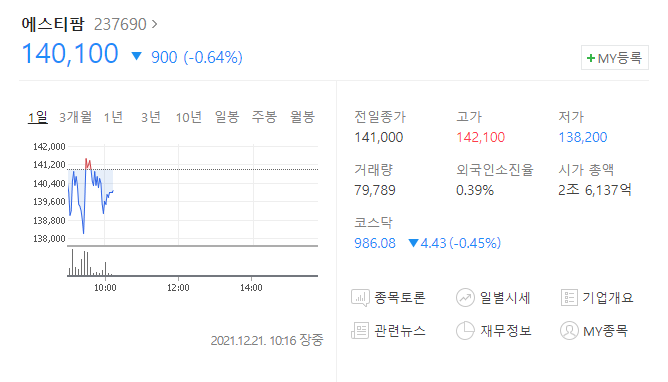This screenshot has height=382, width=668.
Task: Click the volume bar chart under the price chart
Action: pyautogui.click(x=193, y=262)
